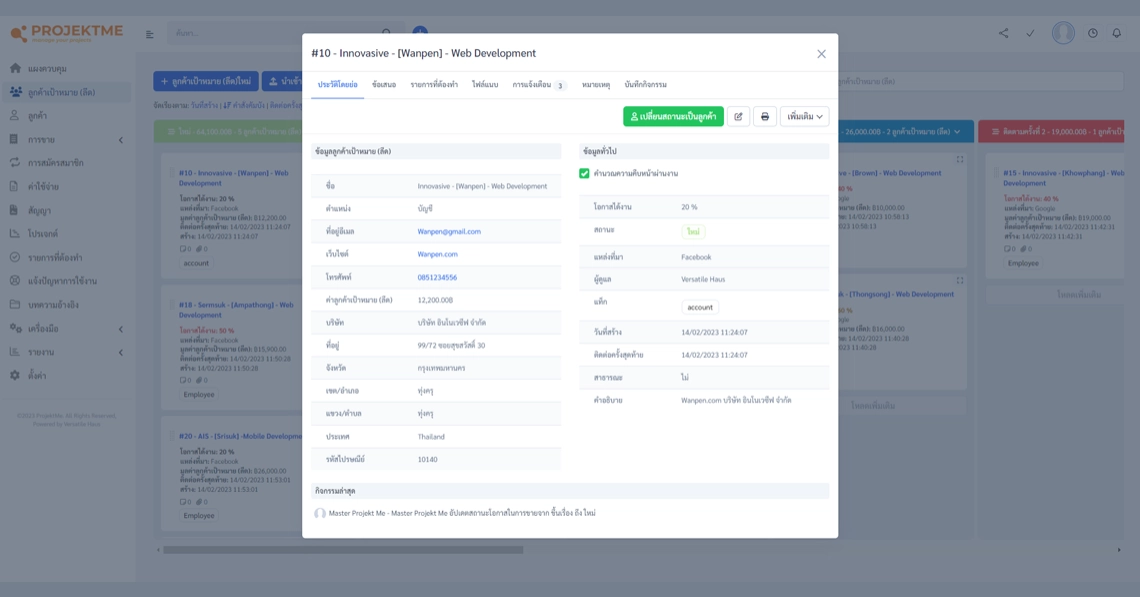Click the checkmark todo icon in header
This screenshot has width=1140, height=597.
tap(1030, 33)
